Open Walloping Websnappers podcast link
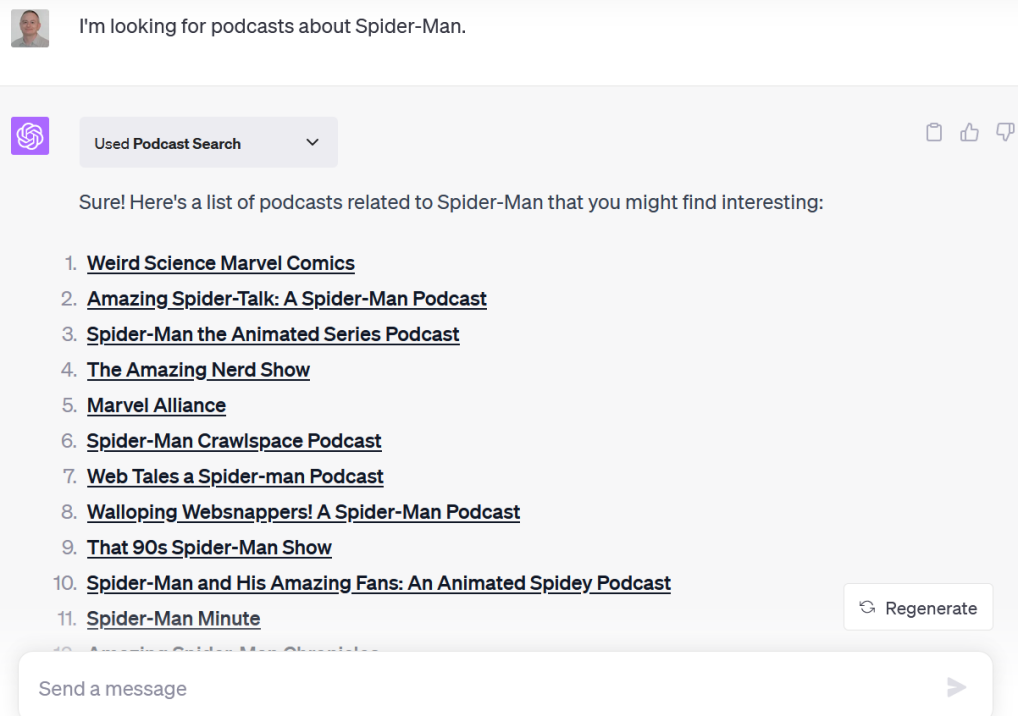Image resolution: width=1018 pixels, height=716 pixels. (x=303, y=512)
